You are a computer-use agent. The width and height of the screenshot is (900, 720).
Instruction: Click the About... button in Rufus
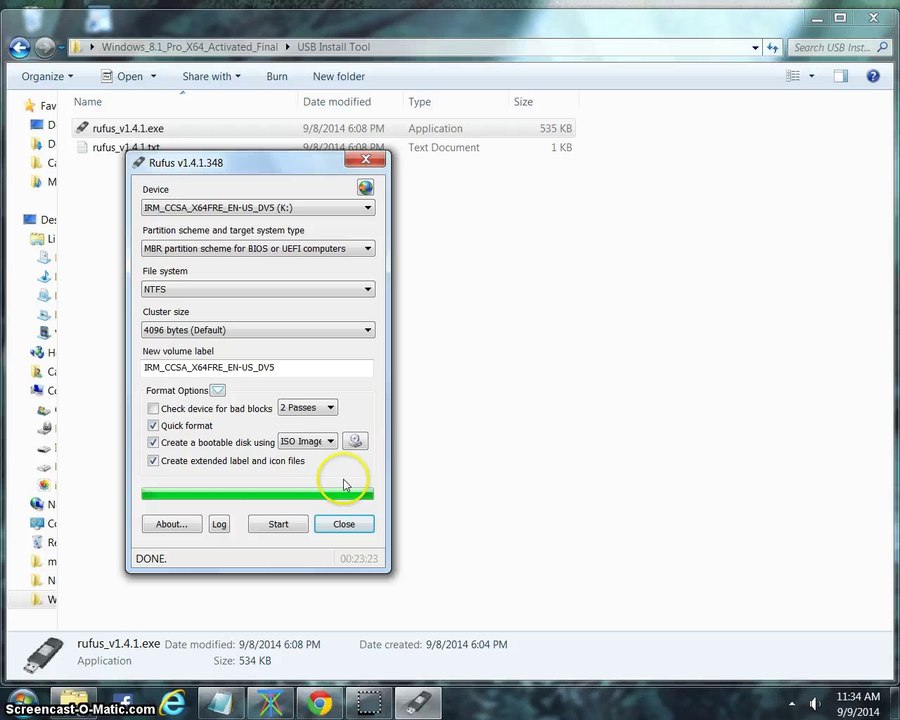coord(172,524)
